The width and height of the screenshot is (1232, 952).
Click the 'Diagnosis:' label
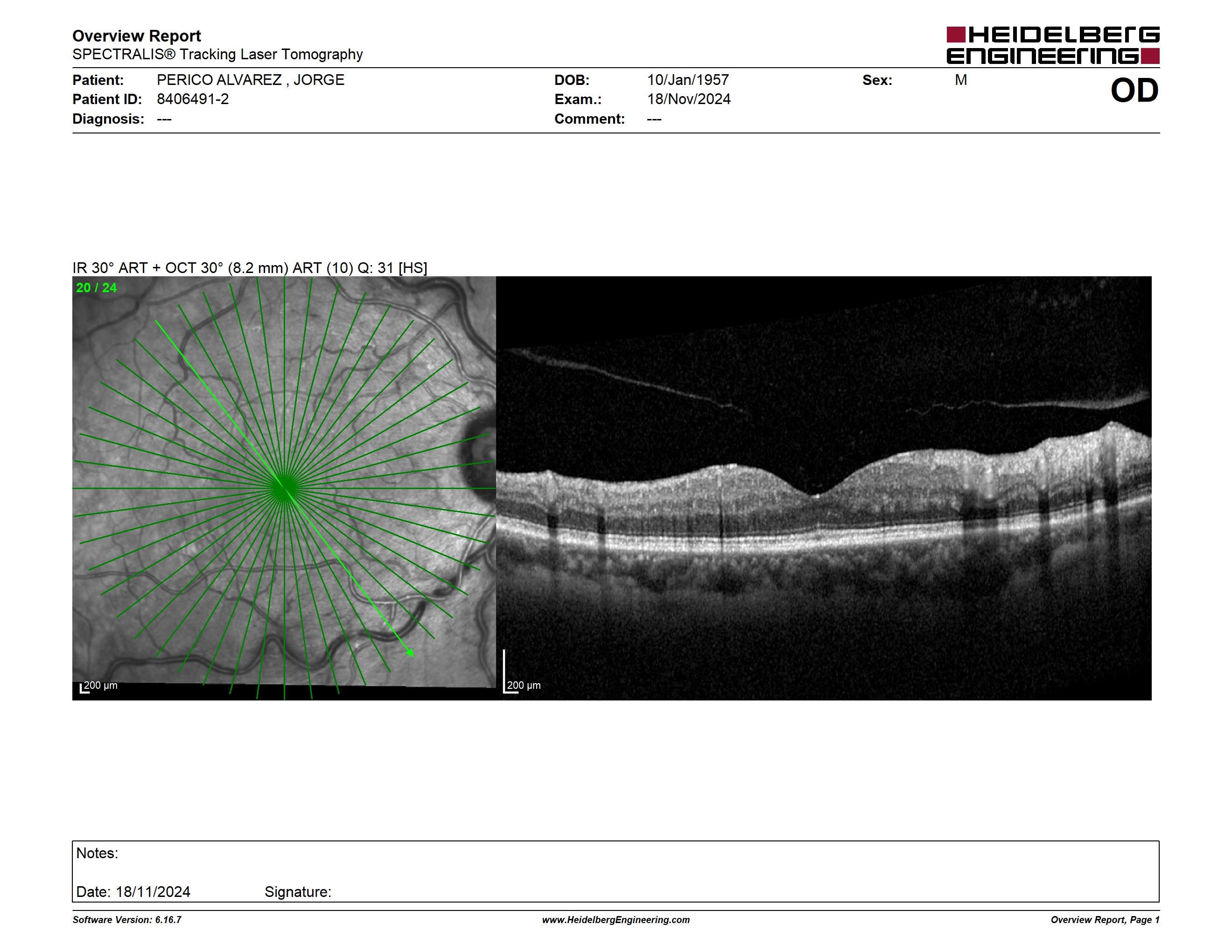[108, 119]
